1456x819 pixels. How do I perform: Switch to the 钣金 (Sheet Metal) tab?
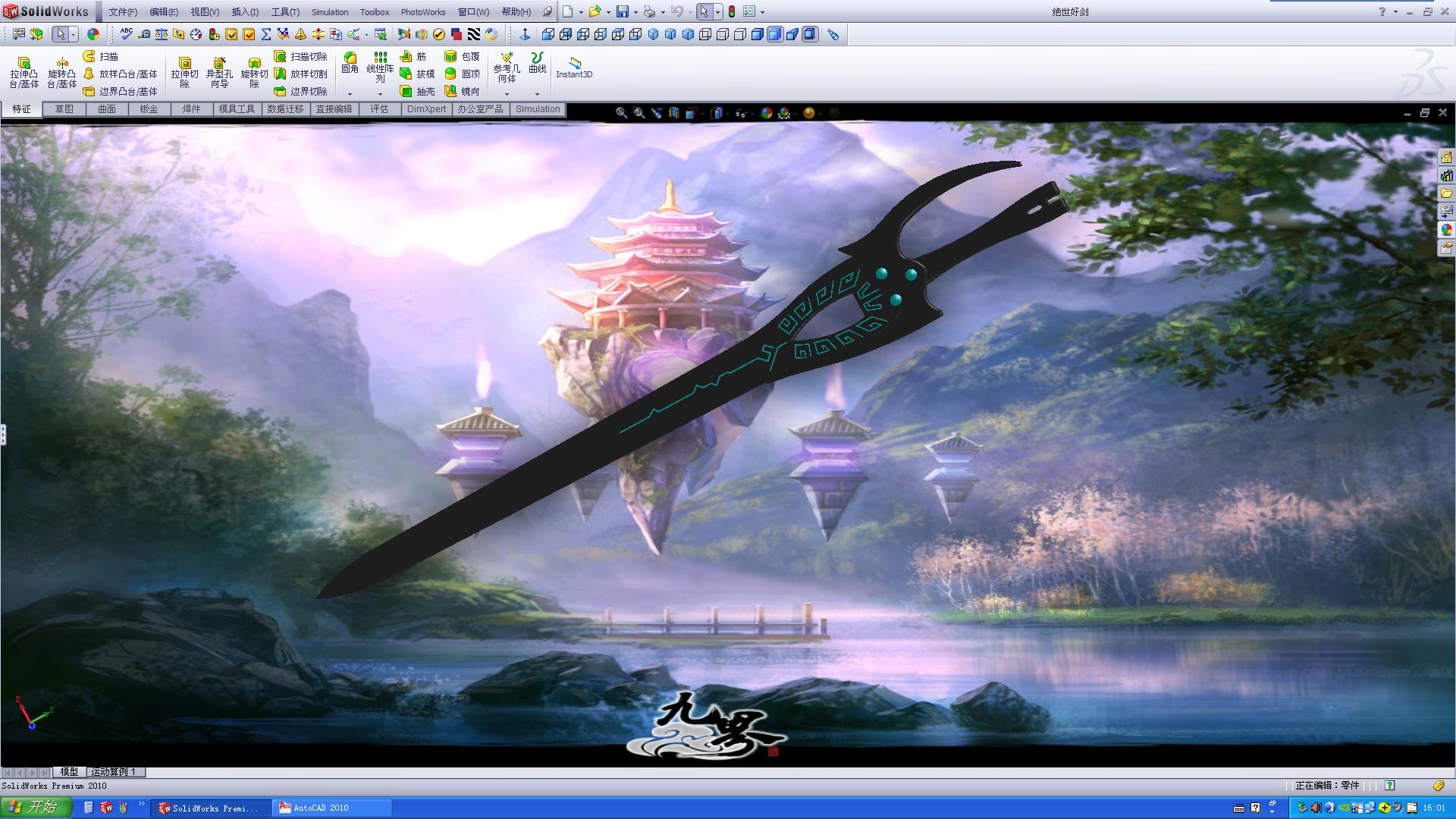click(x=149, y=109)
